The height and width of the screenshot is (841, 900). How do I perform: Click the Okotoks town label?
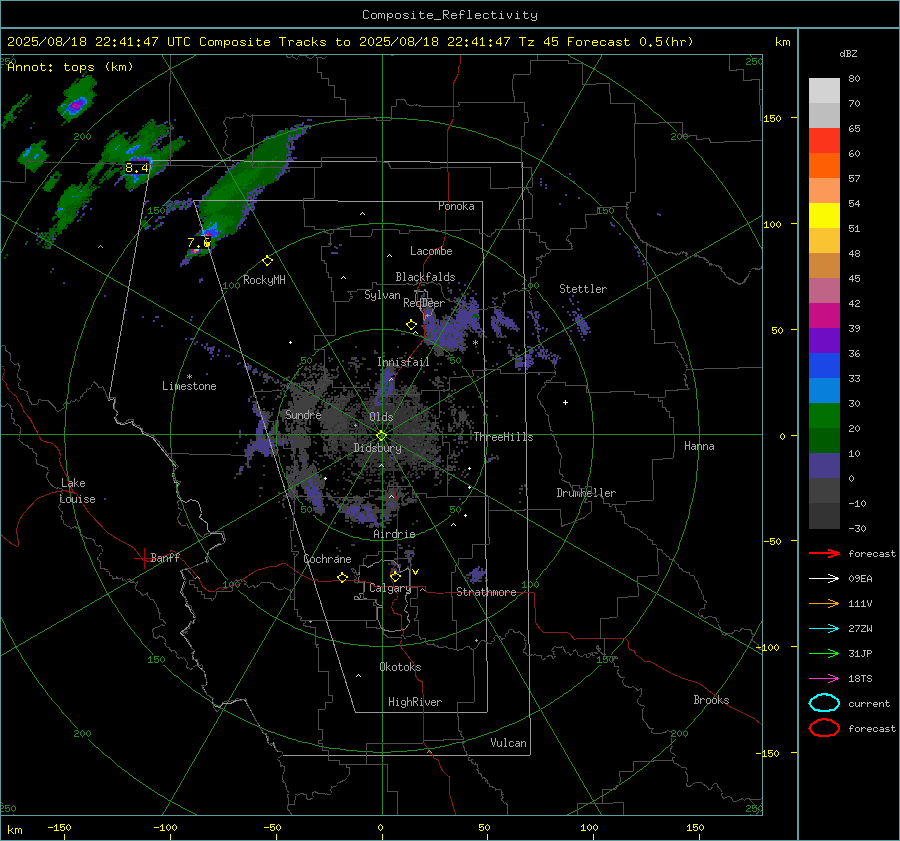(x=400, y=667)
